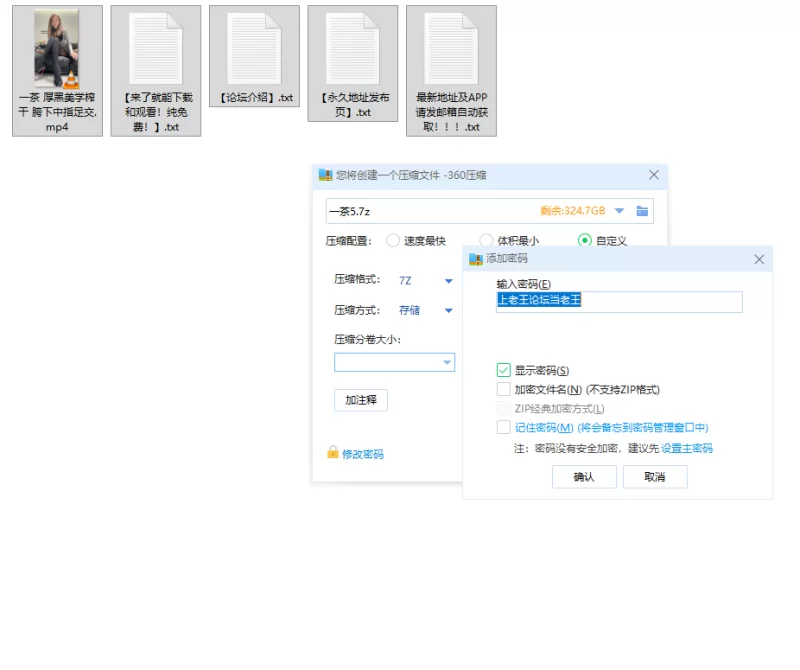The height and width of the screenshot is (670, 800).
Task: Select the 【论坛介绍】.txt file icon
Action: pyautogui.click(x=254, y=48)
